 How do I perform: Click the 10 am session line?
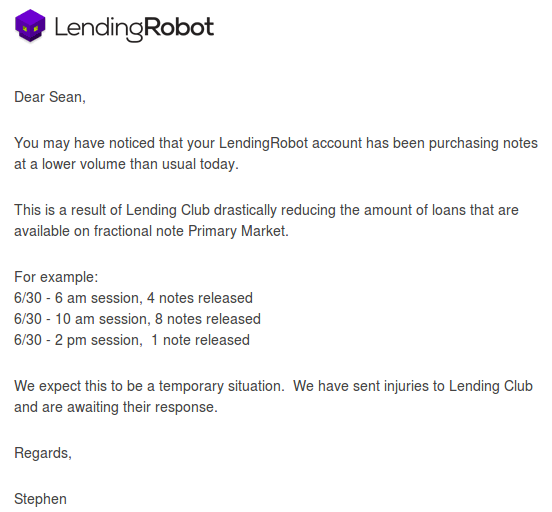click(x=137, y=319)
